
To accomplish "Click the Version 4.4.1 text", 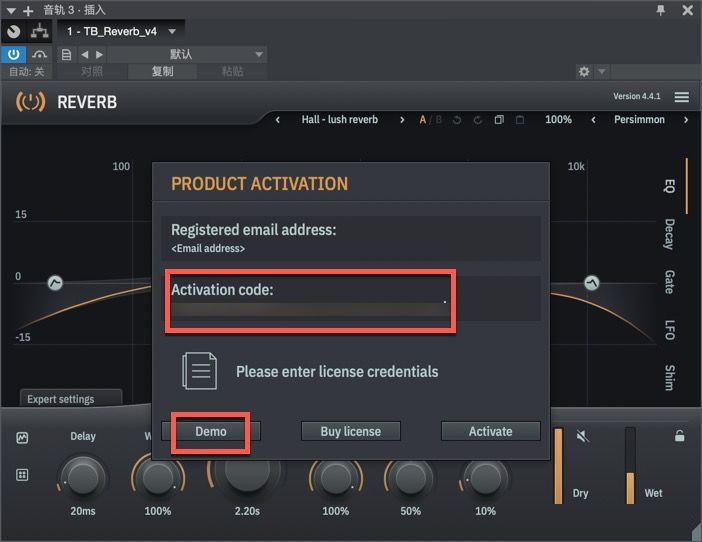I will [x=637, y=96].
